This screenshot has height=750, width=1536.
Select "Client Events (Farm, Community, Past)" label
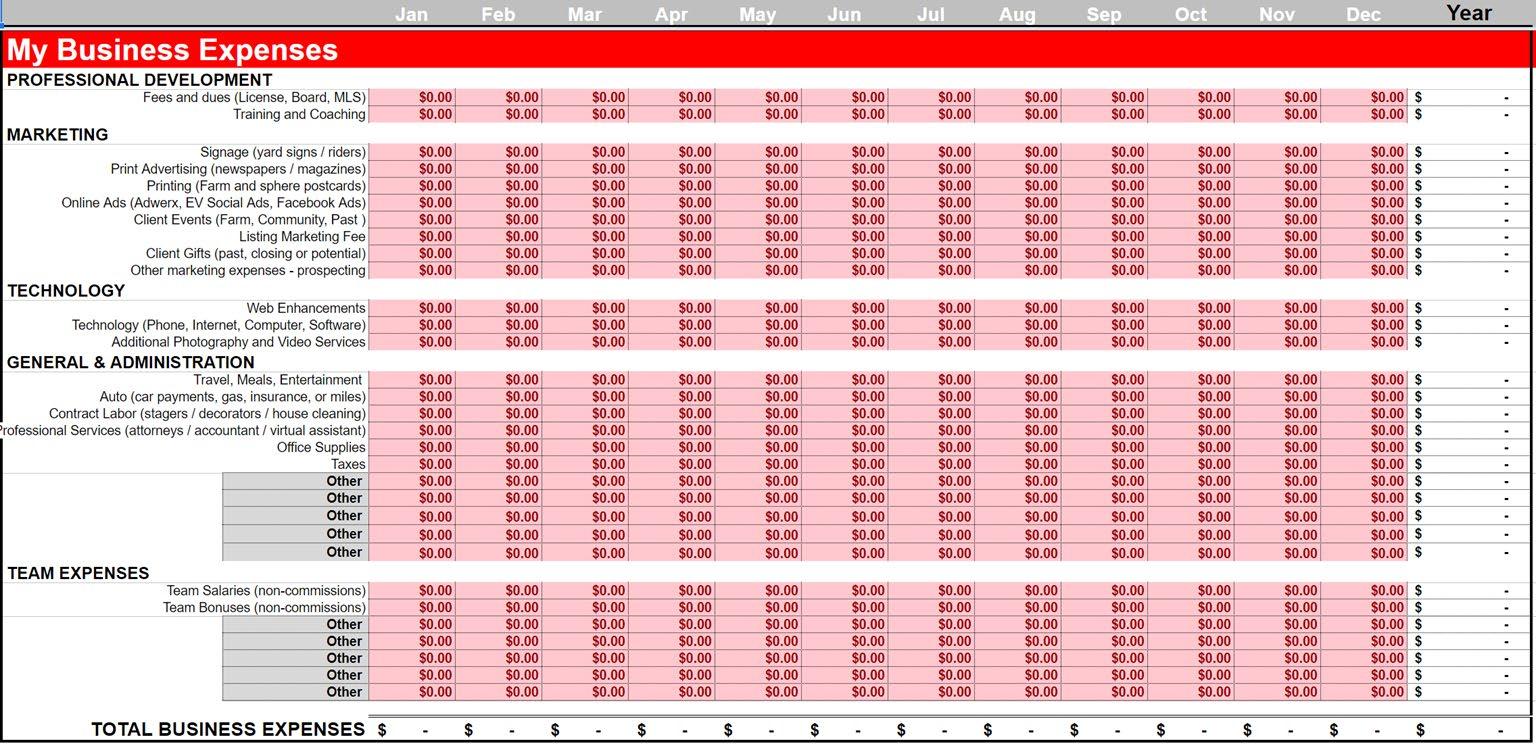[x=250, y=220]
